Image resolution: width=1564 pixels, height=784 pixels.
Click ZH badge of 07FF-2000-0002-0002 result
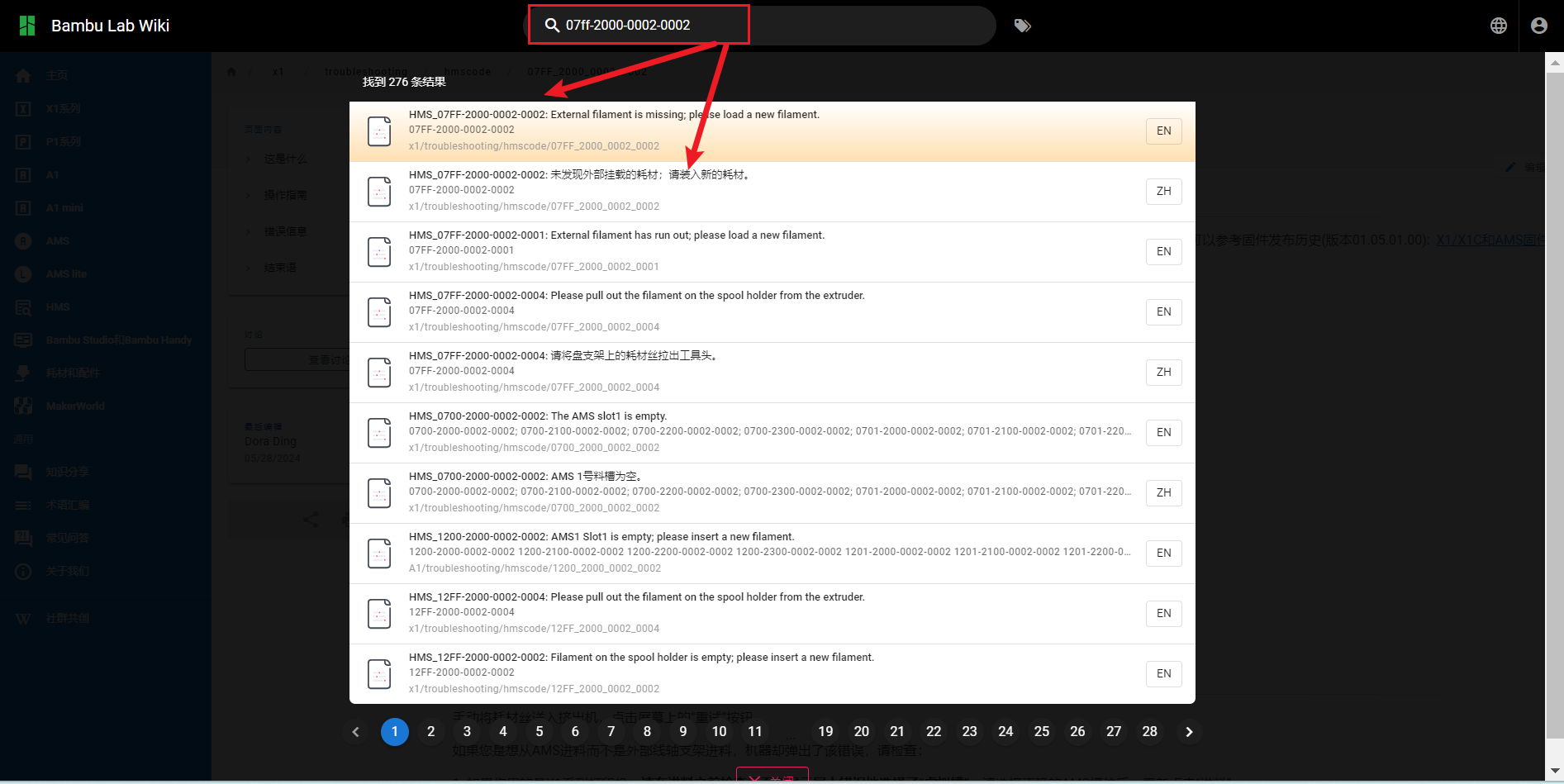[x=1163, y=191]
